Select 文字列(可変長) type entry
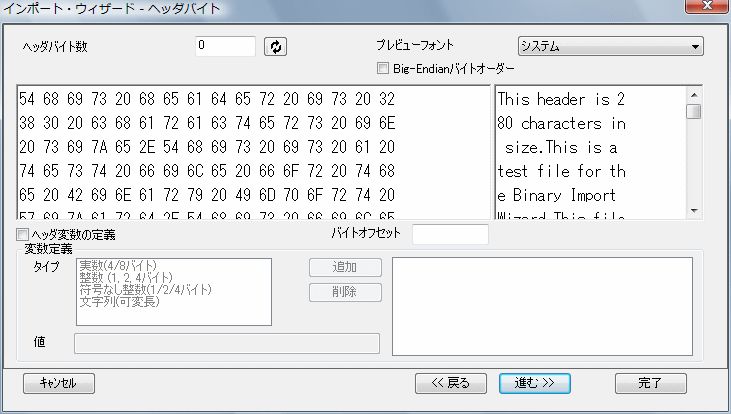731x414 pixels. point(119,302)
